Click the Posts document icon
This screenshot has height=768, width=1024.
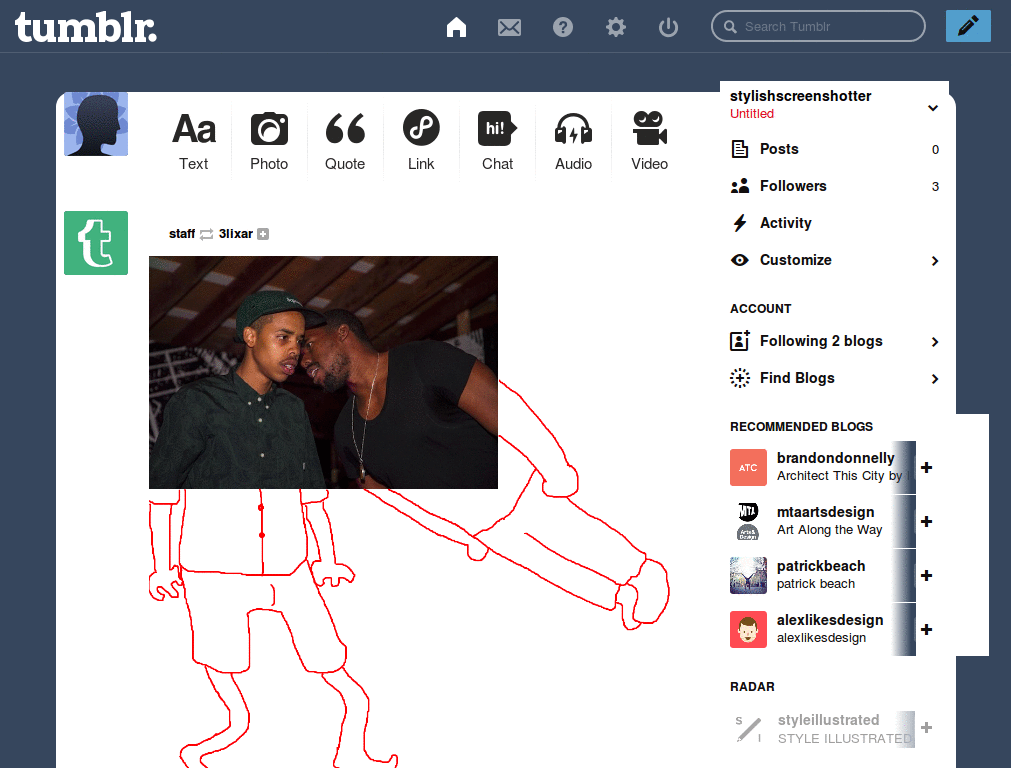(x=740, y=149)
